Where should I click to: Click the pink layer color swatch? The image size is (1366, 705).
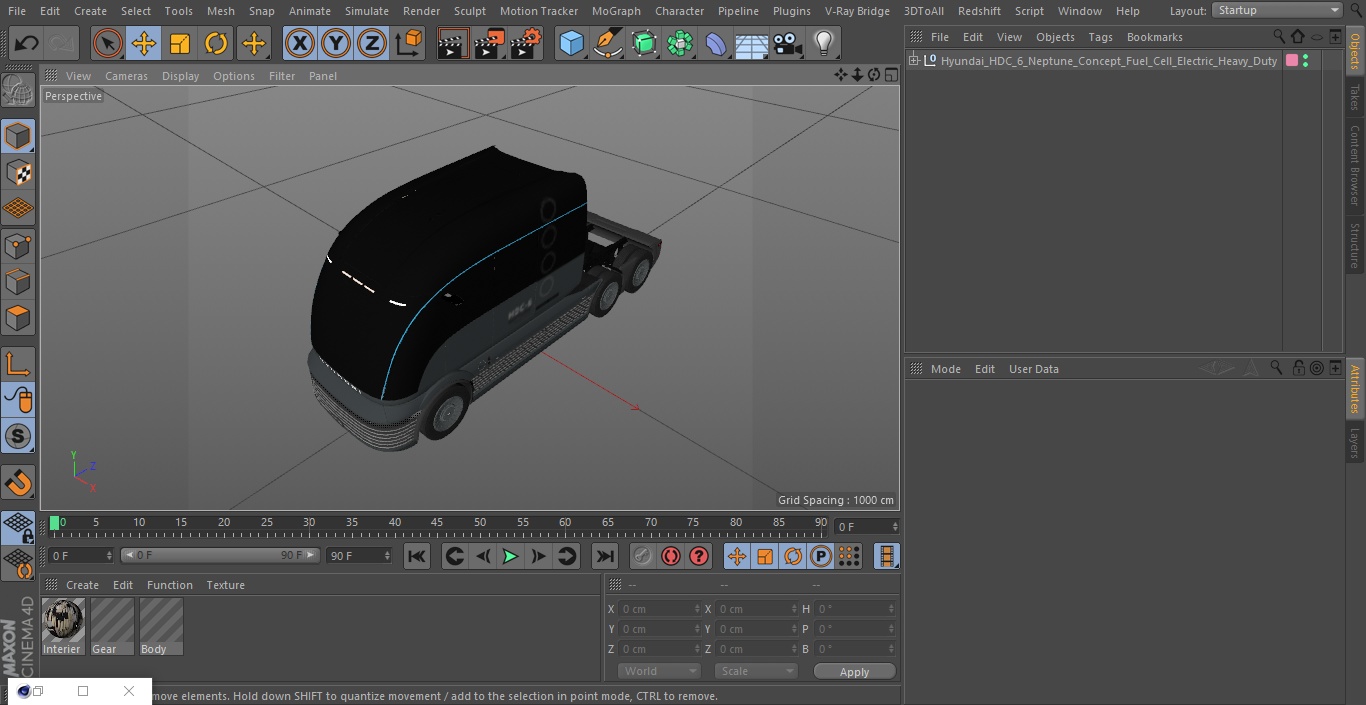(x=1292, y=61)
